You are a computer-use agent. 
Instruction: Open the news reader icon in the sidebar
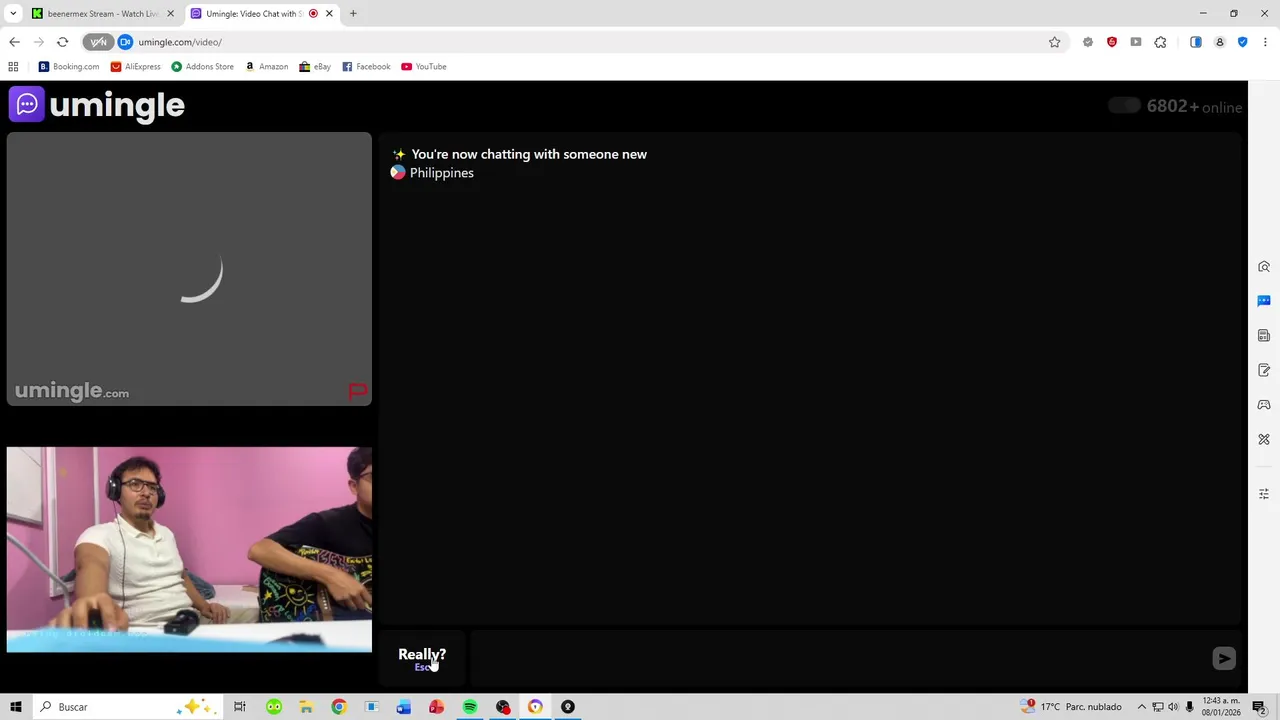(x=1264, y=336)
